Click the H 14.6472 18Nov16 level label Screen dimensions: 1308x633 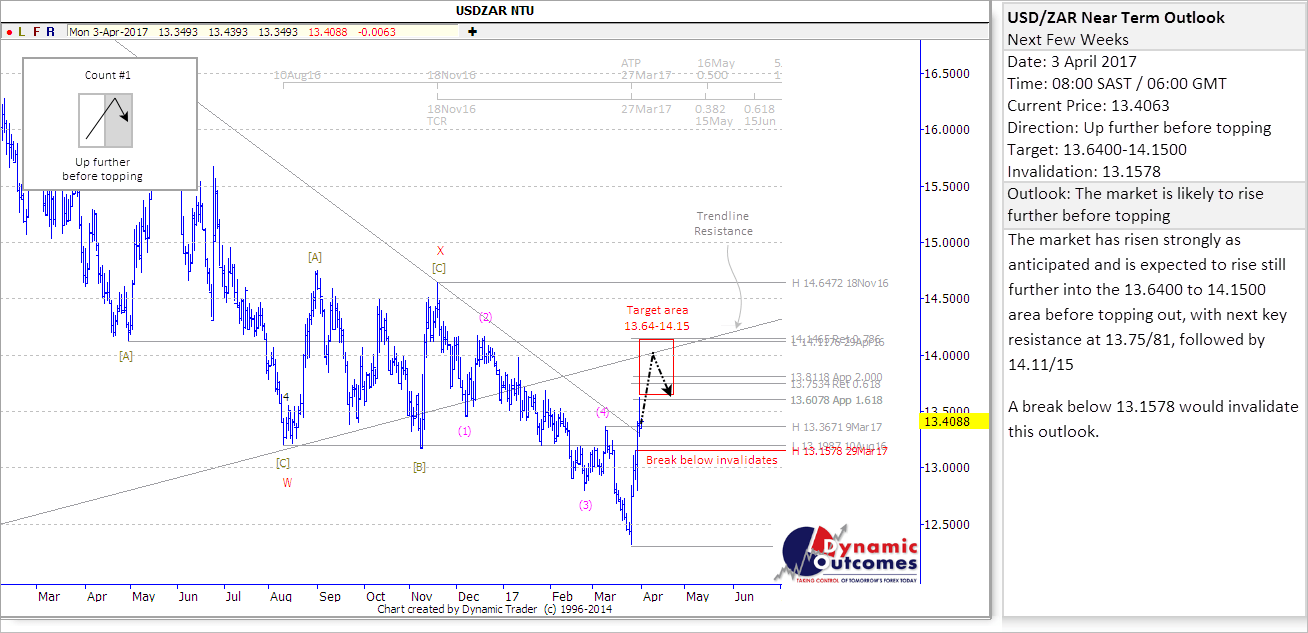point(840,283)
